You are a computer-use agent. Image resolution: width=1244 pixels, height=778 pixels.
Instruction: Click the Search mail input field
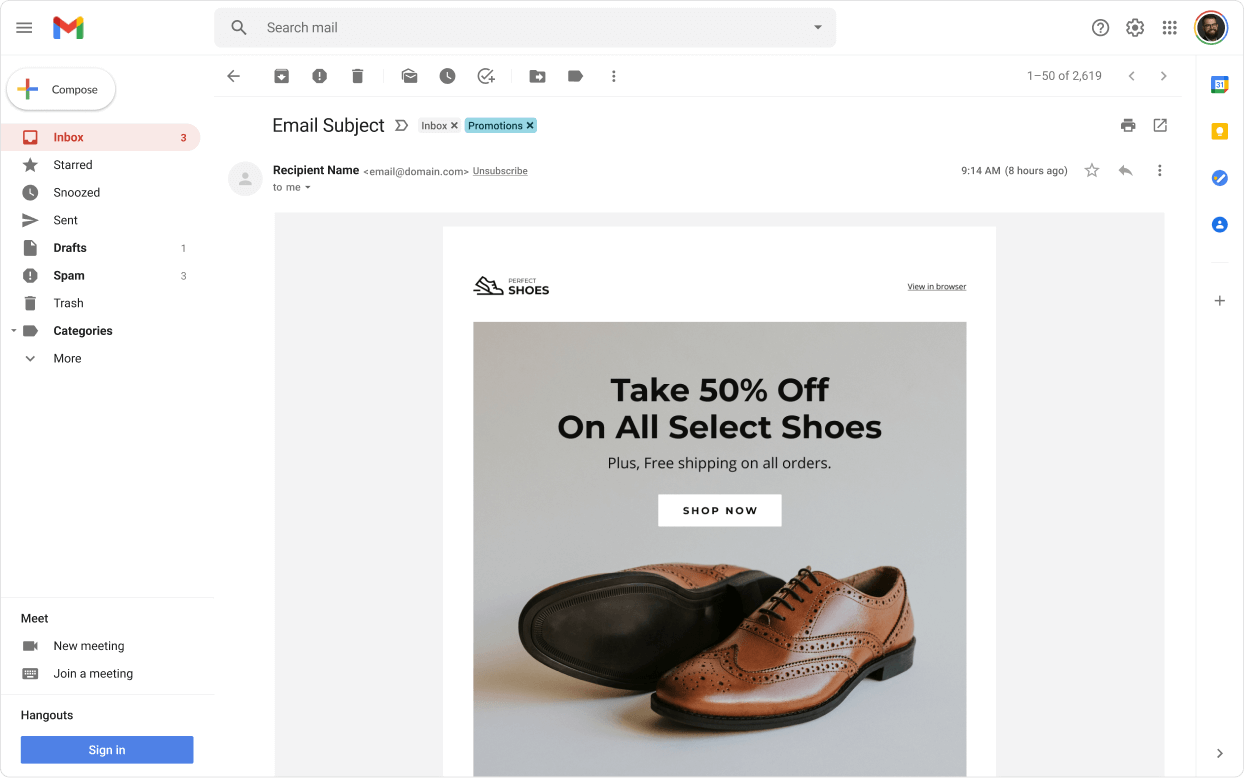pyautogui.click(x=500, y=27)
